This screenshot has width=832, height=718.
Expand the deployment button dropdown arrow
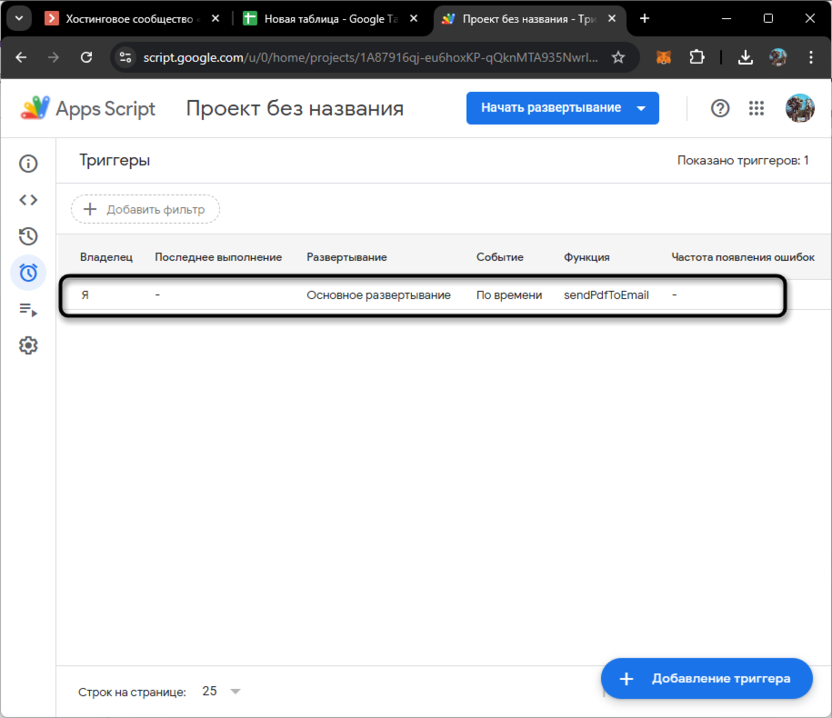pyautogui.click(x=641, y=108)
